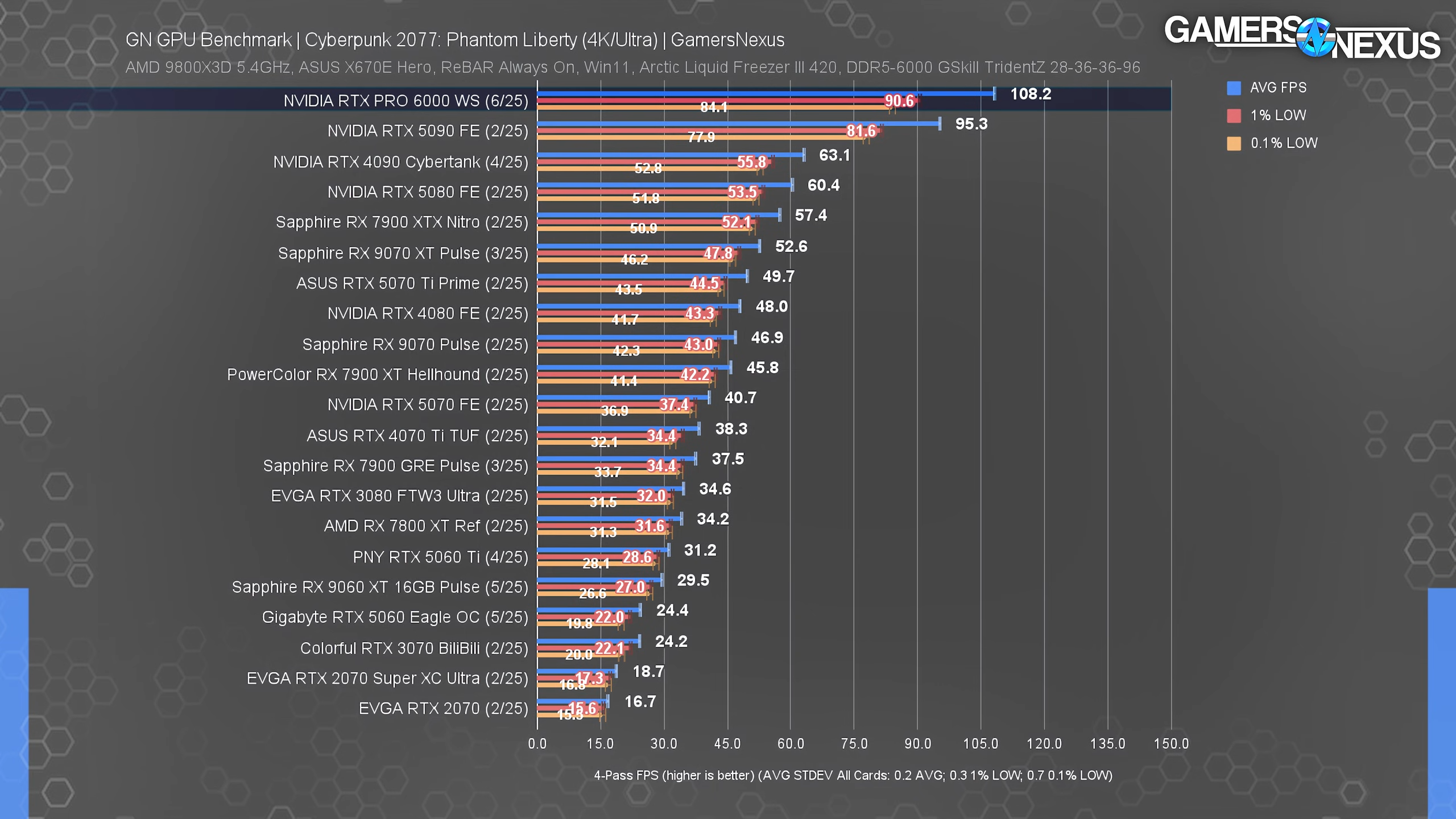Select EVGA RTX 2070 Super XC Ultra label
This screenshot has height=819, width=1456.
(x=387, y=679)
